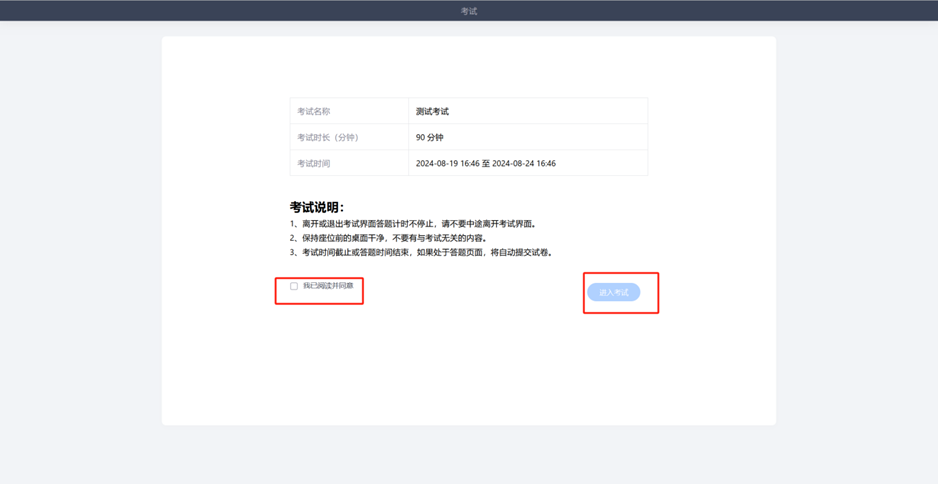Screen dimensions: 938x484
Task: Click the start time 2024-08-19 16:46
Action: (447, 163)
